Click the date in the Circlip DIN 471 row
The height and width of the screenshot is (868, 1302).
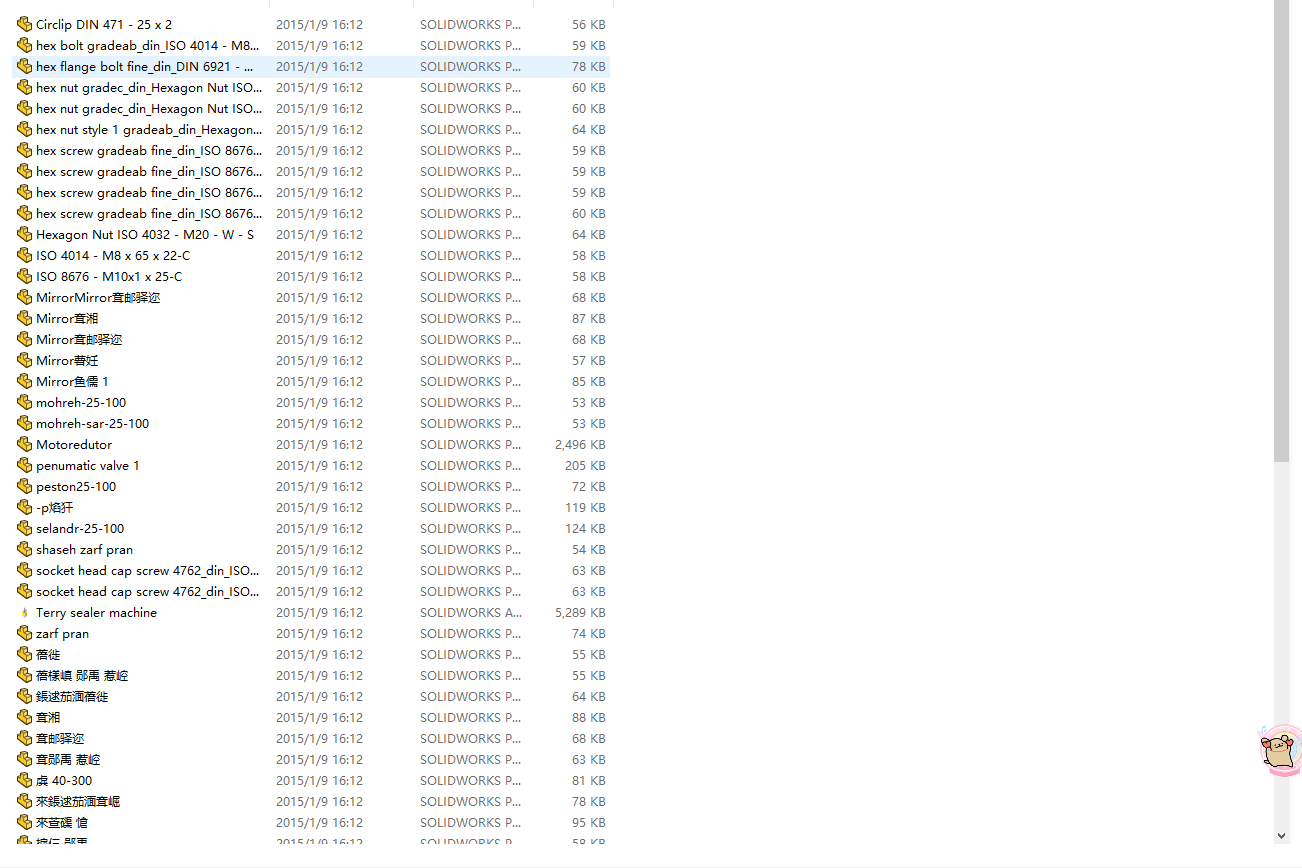click(x=319, y=24)
